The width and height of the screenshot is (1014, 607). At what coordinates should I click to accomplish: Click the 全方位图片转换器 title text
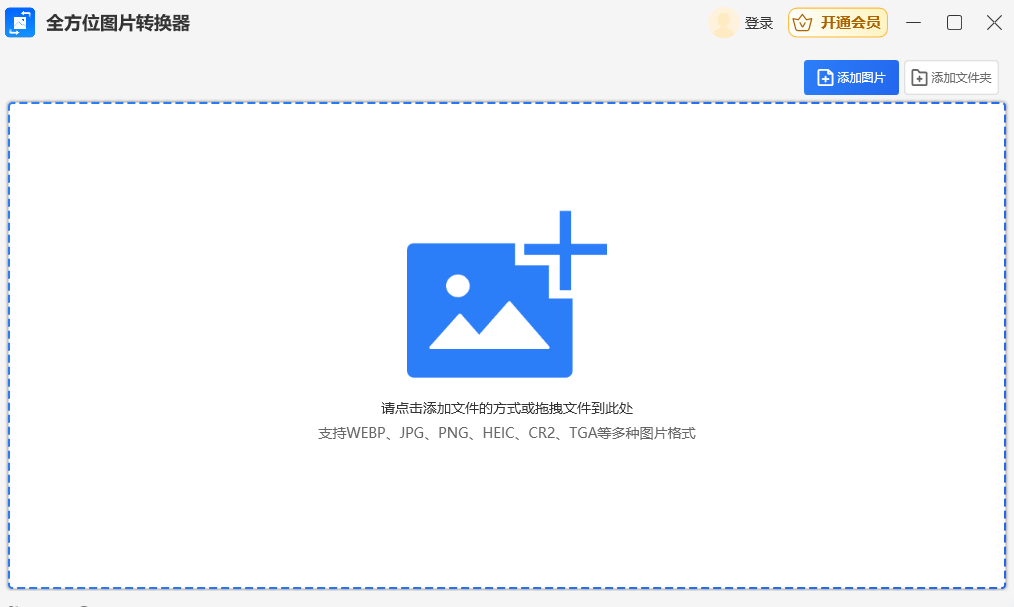(118, 23)
